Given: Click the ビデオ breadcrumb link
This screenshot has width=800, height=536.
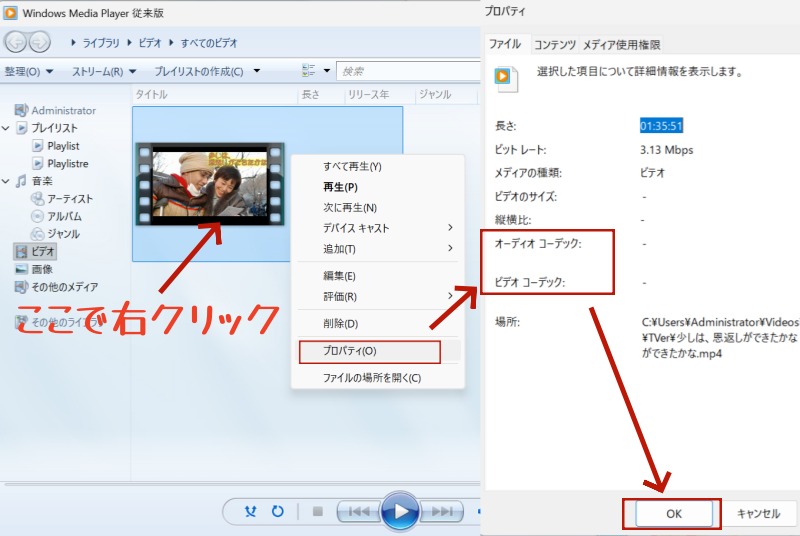Looking at the screenshot, I should click(x=149, y=43).
